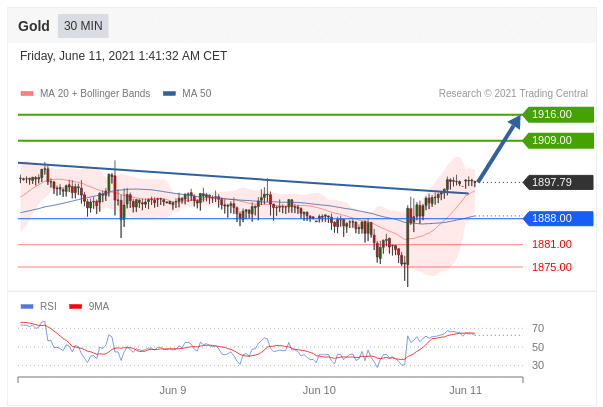Image resolution: width=603 pixels, height=407 pixels.
Task: Select the 1916.00 resistance price label
Action: [558, 114]
